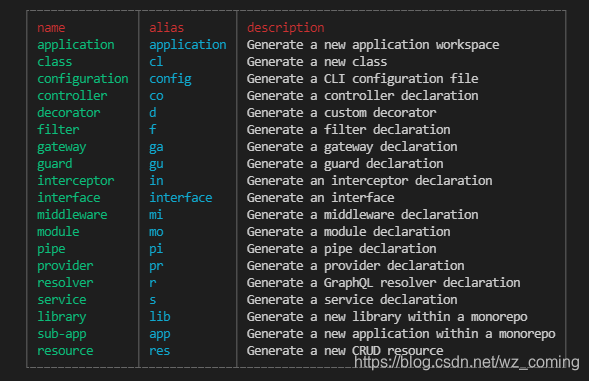Select the 'configuration' name text
This screenshot has width=589, height=381.
[x=83, y=79]
